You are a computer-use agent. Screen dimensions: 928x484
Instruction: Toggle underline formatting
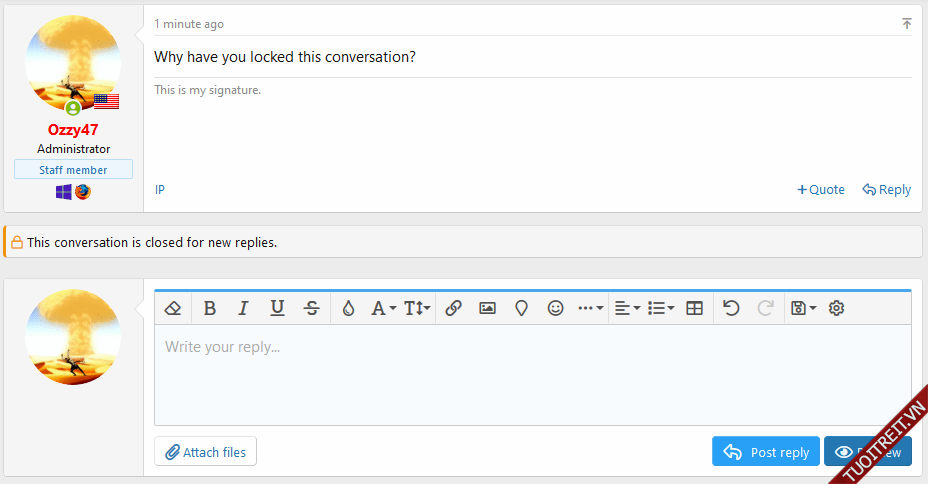[277, 308]
